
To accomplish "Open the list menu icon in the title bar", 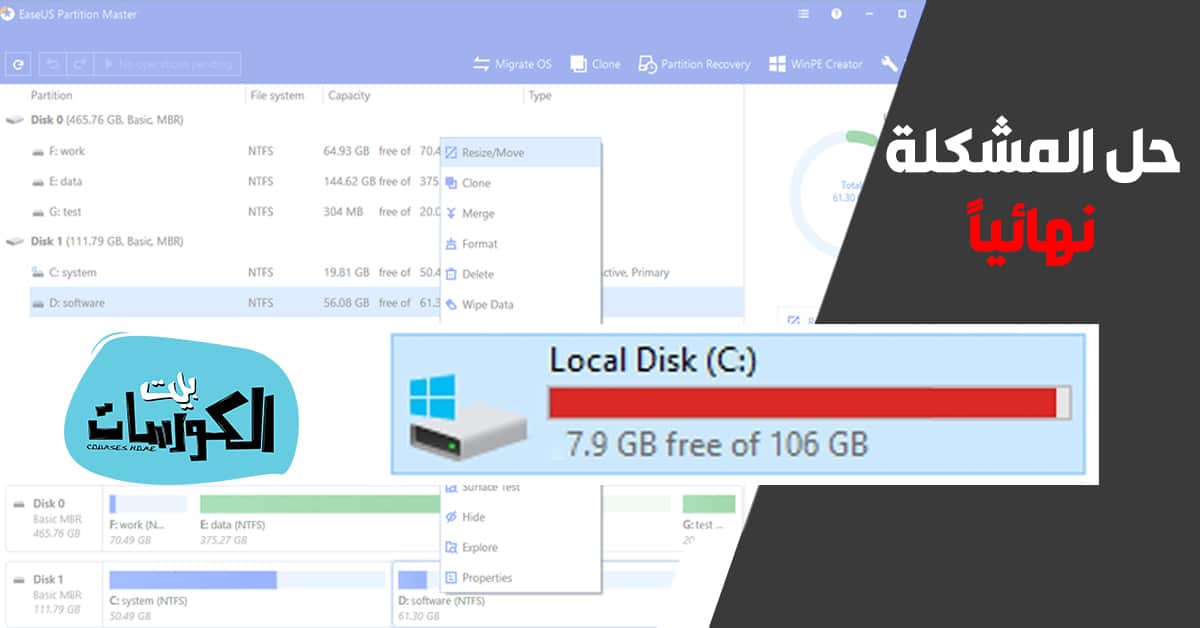I will [x=804, y=14].
